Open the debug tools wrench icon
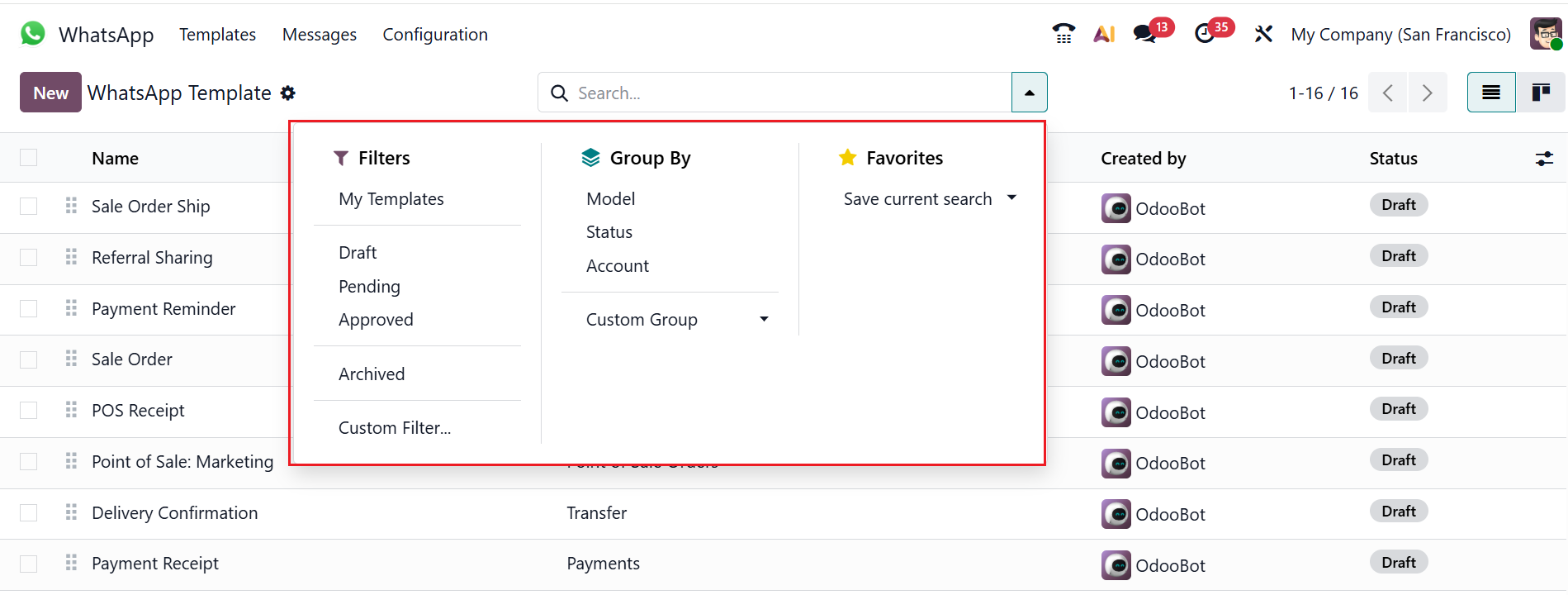The width and height of the screenshot is (1568, 595). [1263, 34]
